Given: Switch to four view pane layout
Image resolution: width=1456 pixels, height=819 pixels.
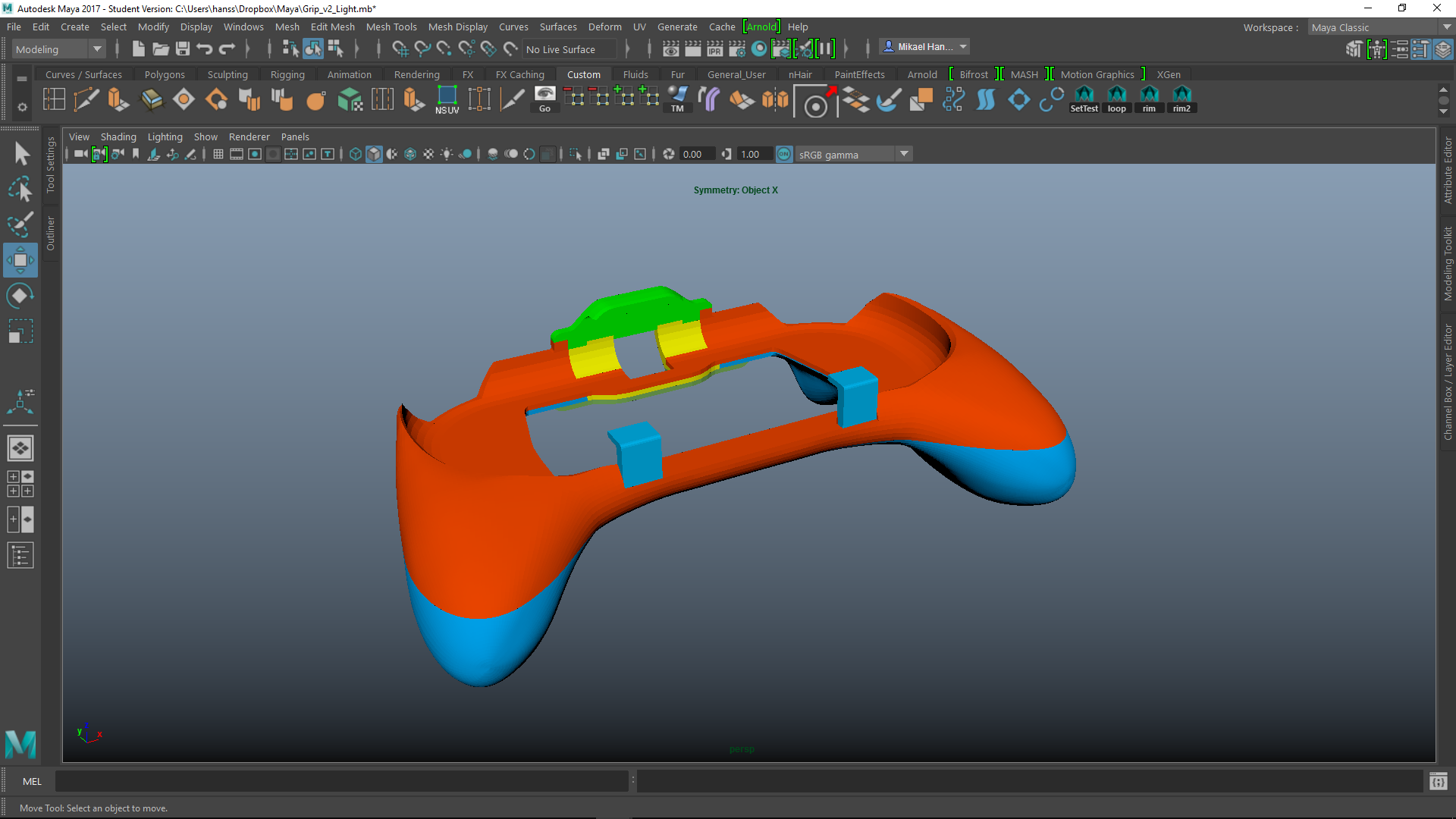Looking at the screenshot, I should (20, 484).
